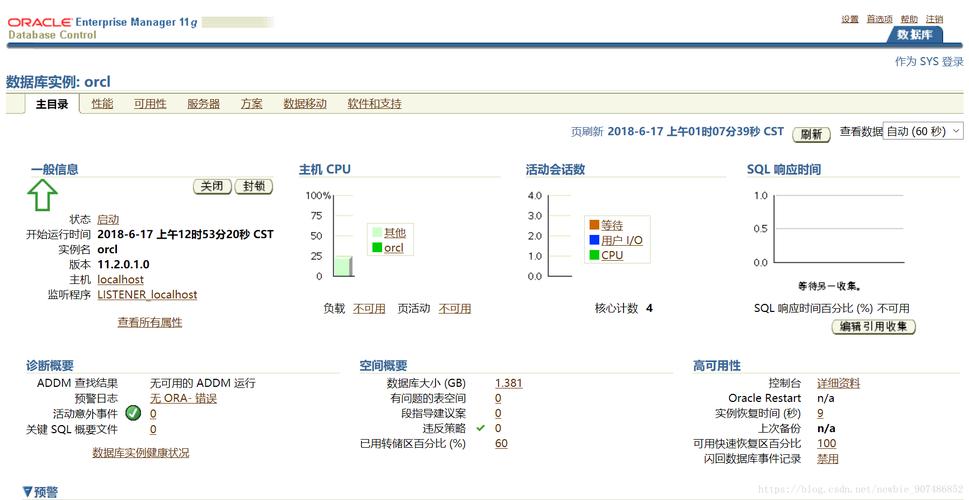Click the 其他 legend link

coord(395,233)
